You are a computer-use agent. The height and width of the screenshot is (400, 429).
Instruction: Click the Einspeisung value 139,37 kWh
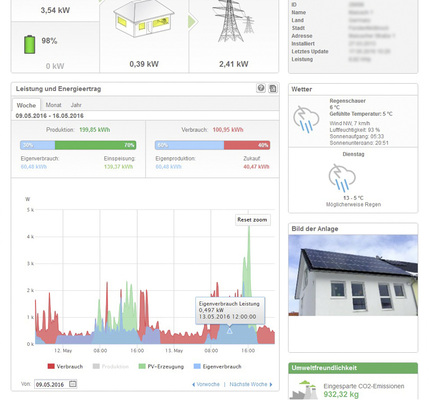[x=118, y=166]
